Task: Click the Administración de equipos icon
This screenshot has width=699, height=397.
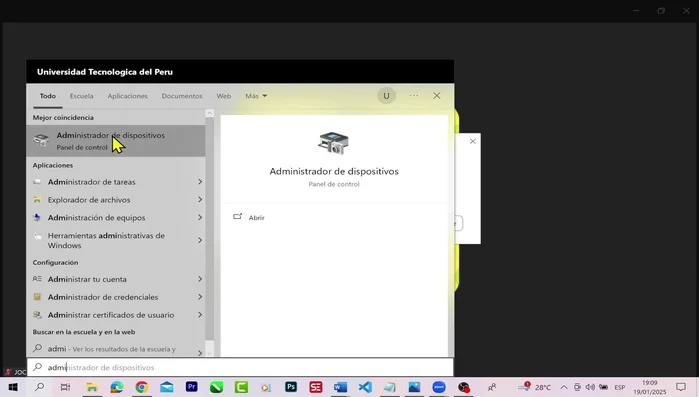Action: point(37,217)
